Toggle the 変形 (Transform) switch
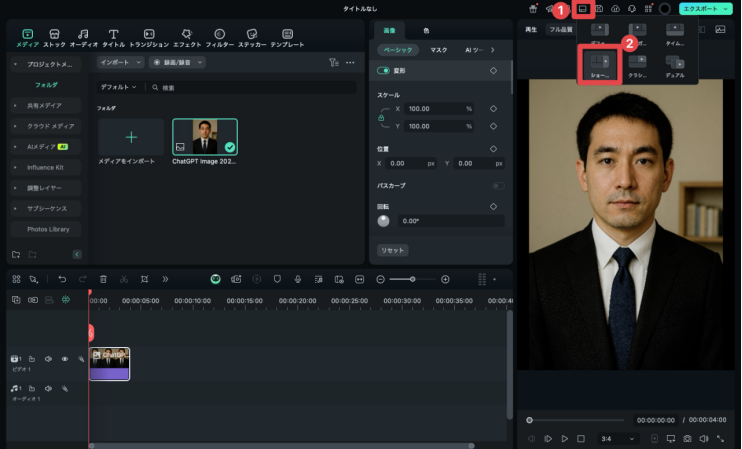Image resolution: width=742 pixels, height=449 pixels. point(383,71)
